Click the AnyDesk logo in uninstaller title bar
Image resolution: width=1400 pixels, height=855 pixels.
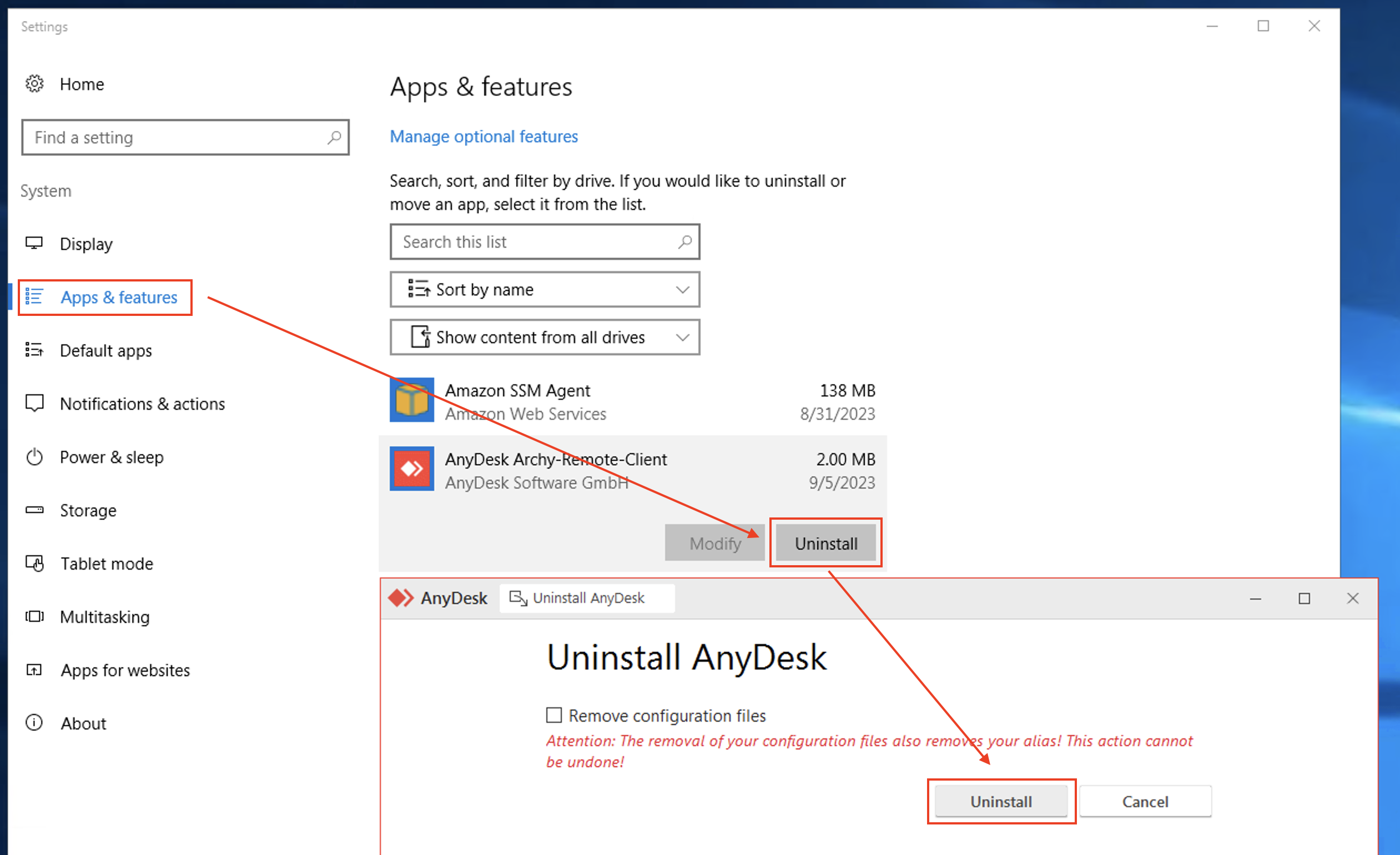(x=401, y=597)
